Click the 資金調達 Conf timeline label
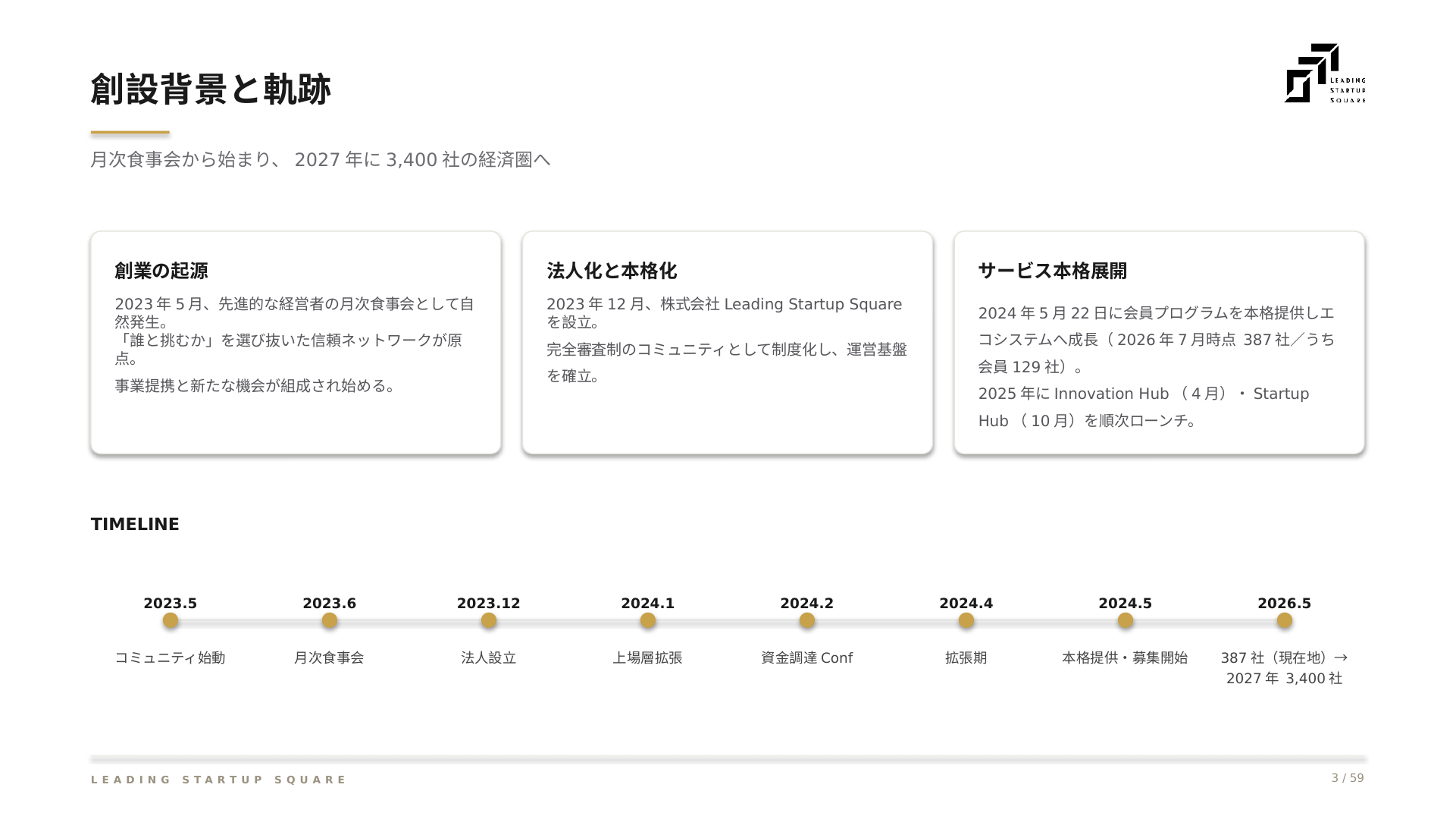The image size is (1456, 819). pyautogui.click(x=807, y=658)
